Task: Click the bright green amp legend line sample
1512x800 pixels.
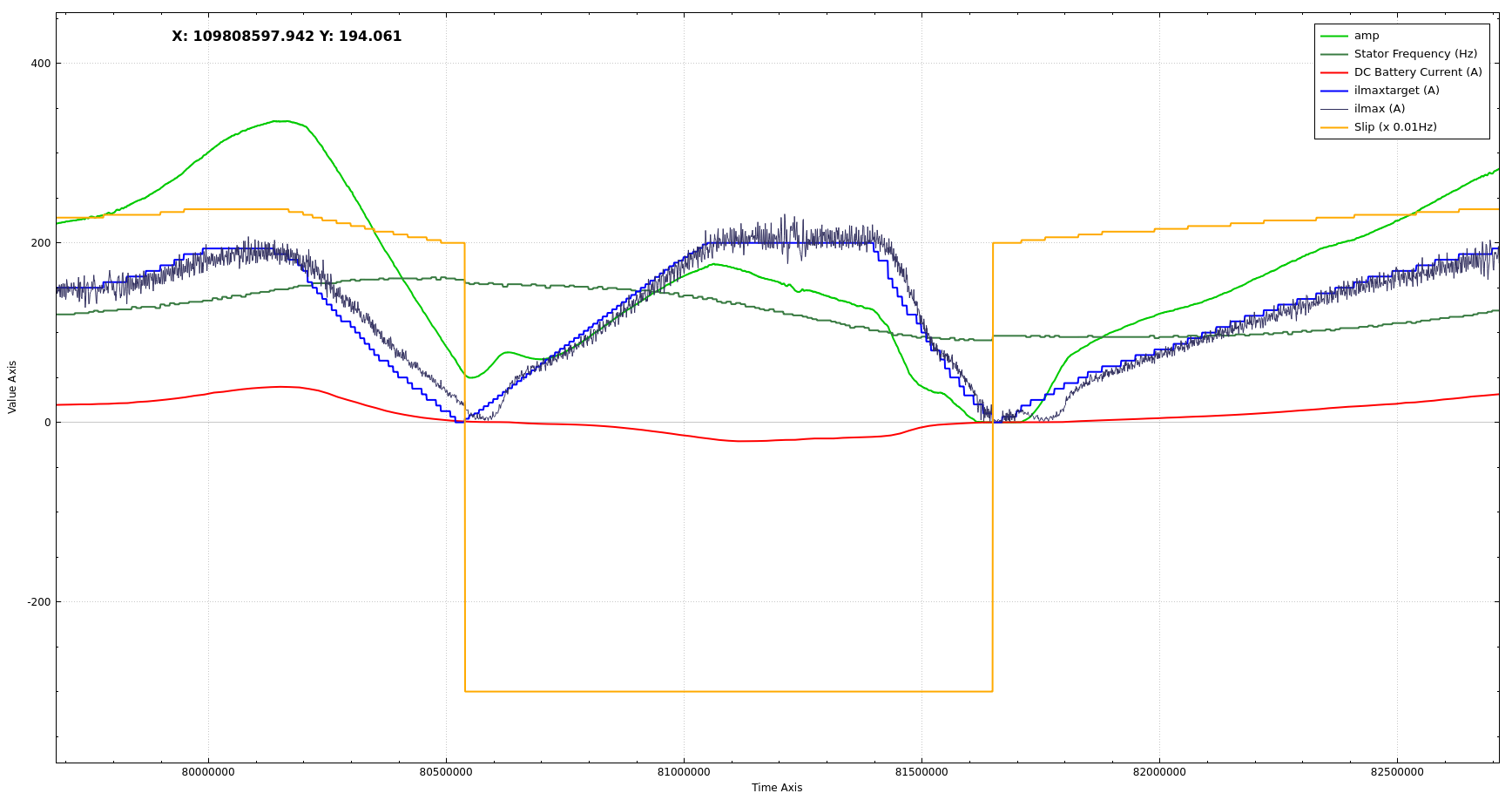Action: click(1333, 36)
